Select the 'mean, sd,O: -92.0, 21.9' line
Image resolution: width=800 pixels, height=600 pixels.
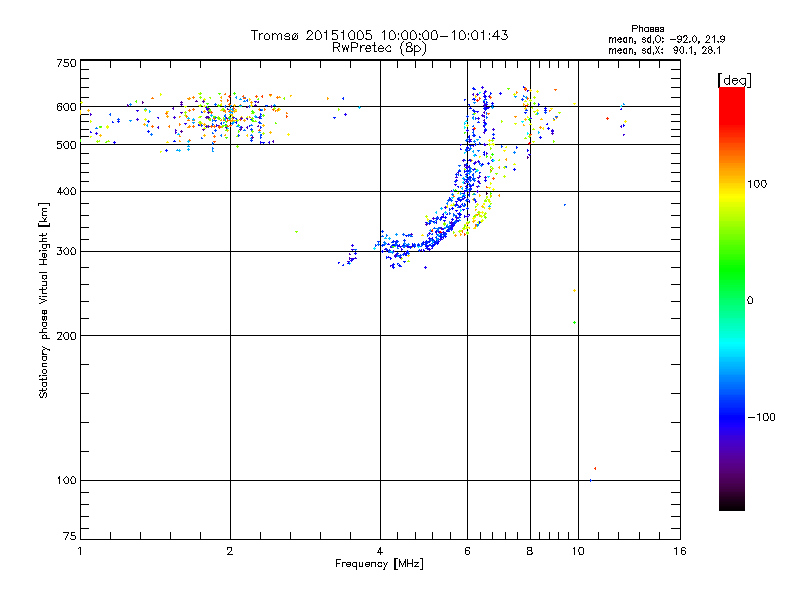(x=666, y=39)
